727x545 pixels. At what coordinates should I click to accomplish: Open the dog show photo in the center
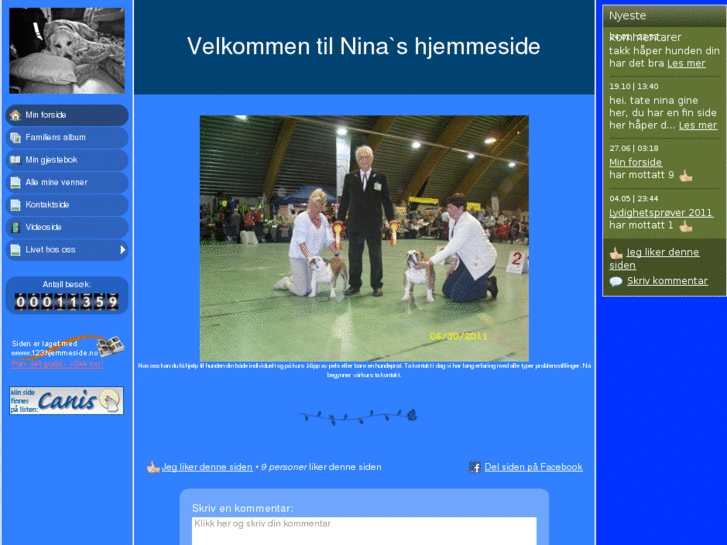click(x=364, y=238)
